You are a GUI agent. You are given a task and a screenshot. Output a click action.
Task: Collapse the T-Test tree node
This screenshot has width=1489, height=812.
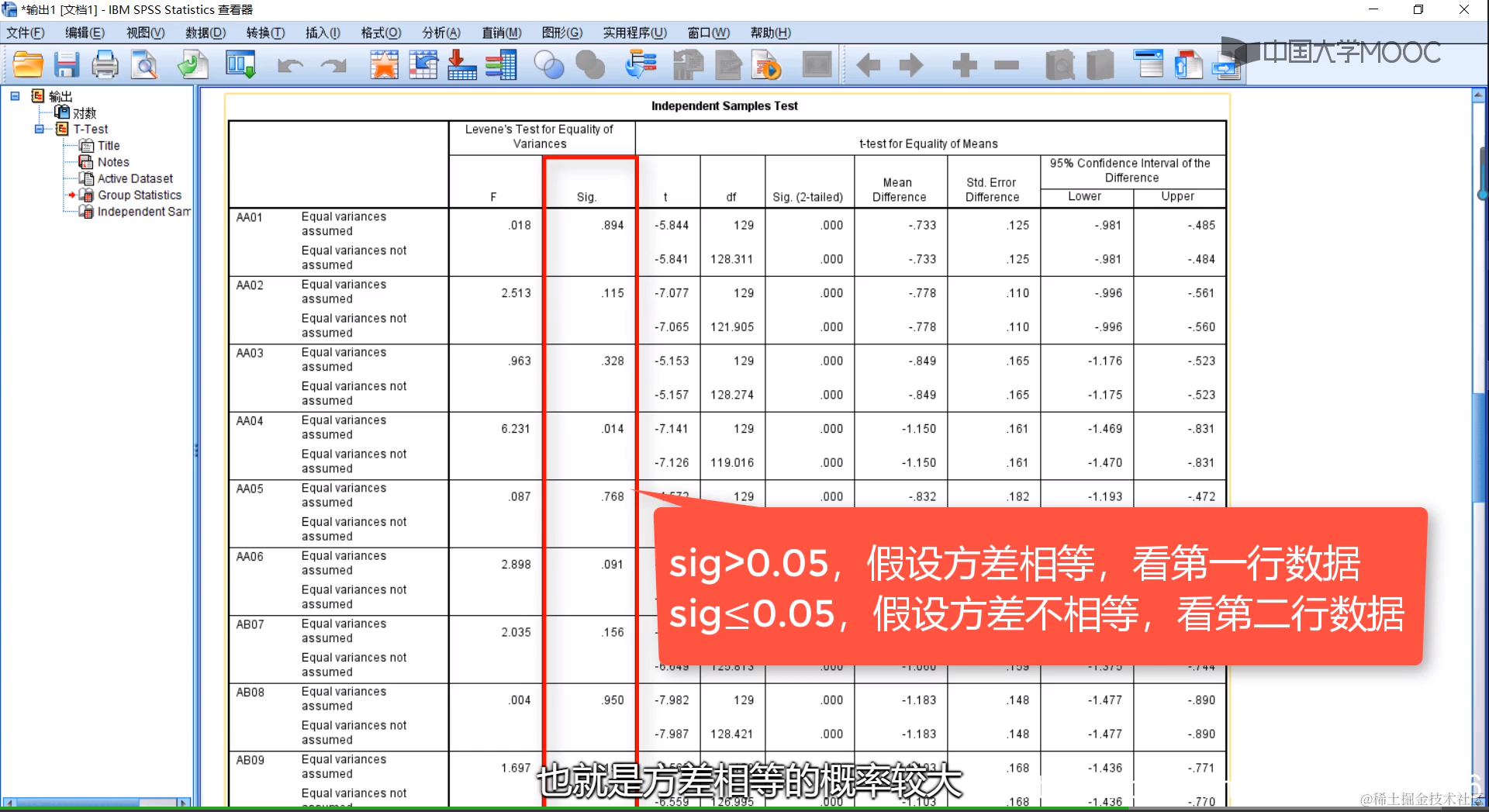tap(39, 129)
